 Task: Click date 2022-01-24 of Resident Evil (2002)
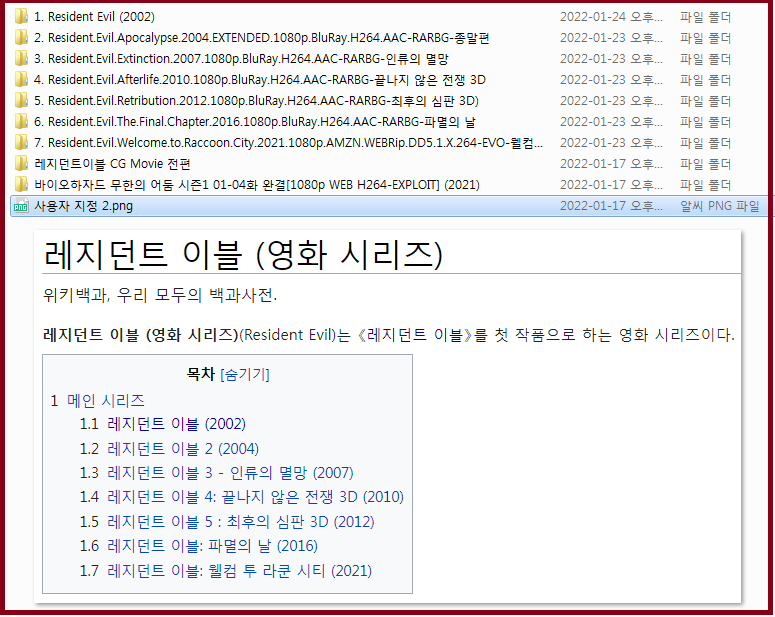[x=611, y=17]
